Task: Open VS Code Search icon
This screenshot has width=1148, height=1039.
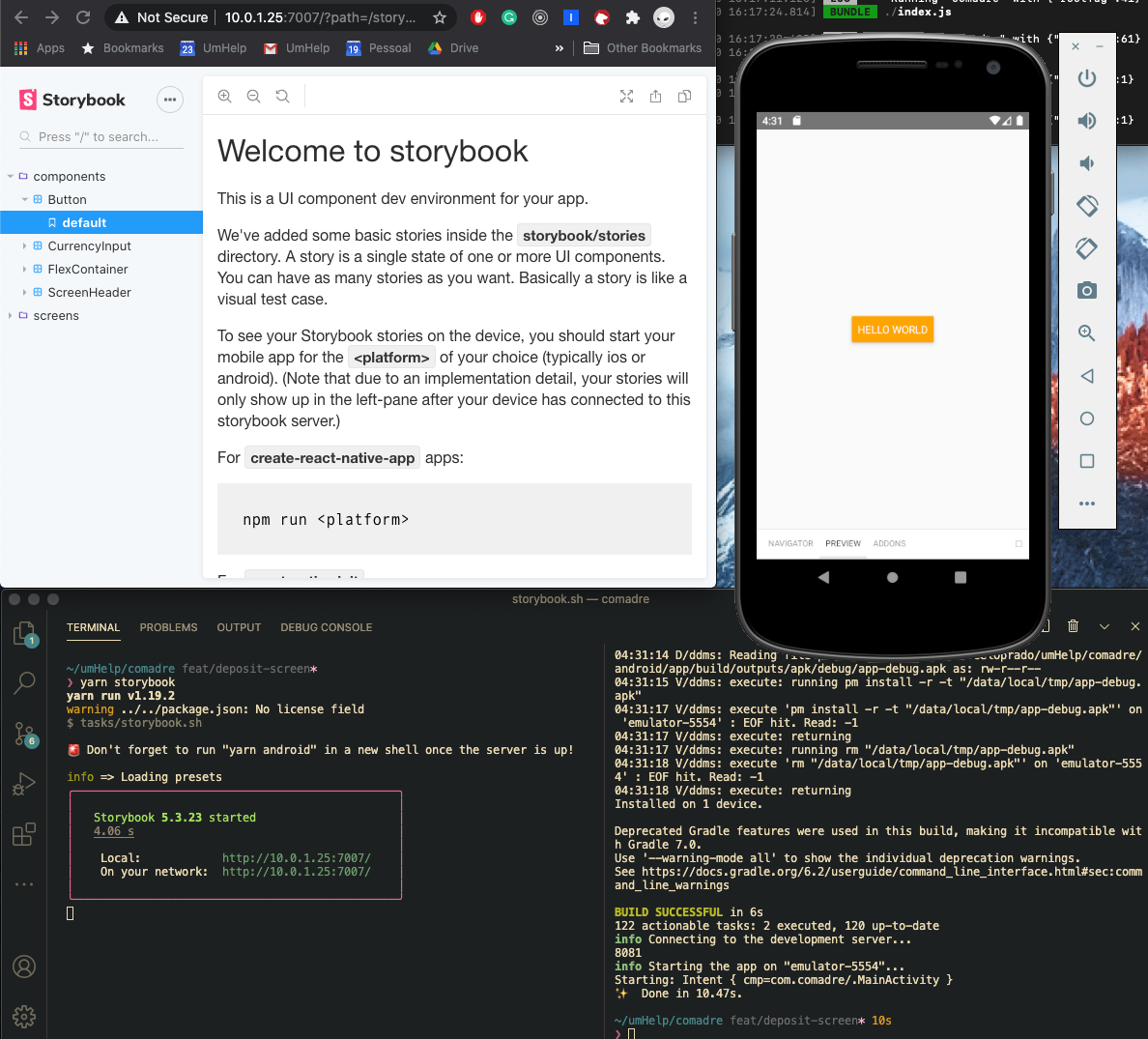Action: coord(24,683)
